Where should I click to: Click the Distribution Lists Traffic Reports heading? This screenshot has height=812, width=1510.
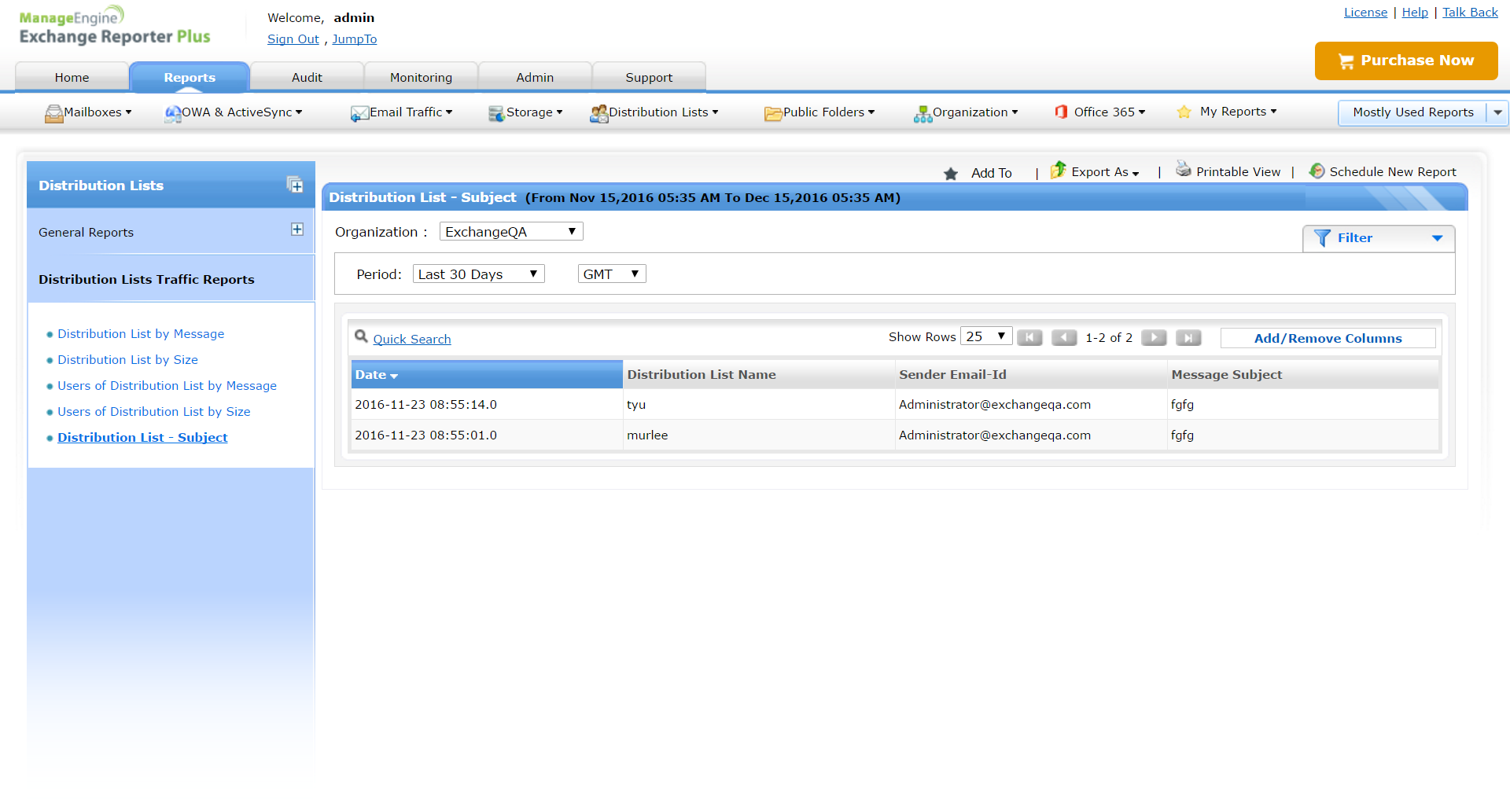pos(146,280)
